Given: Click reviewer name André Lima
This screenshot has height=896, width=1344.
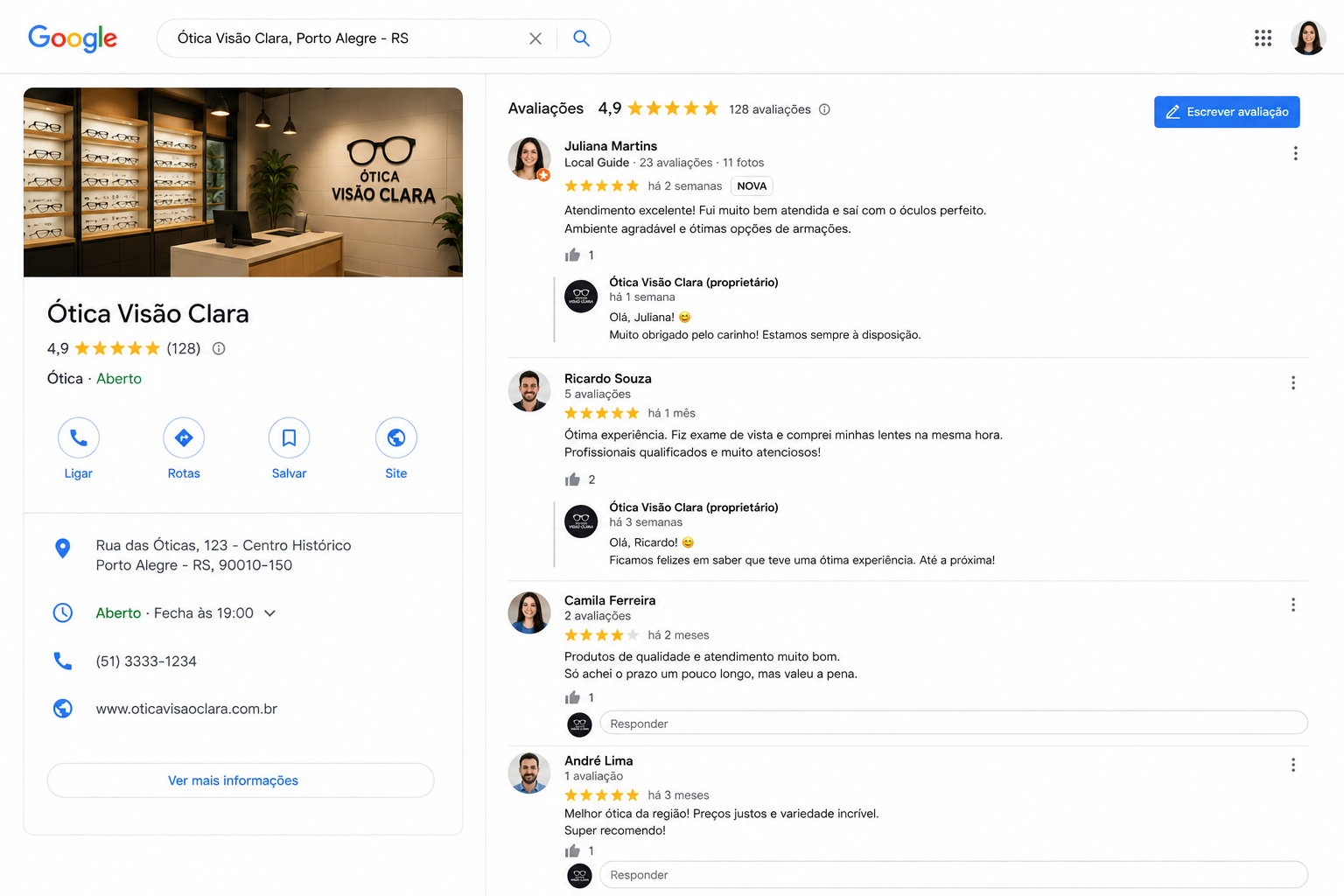Looking at the screenshot, I should (598, 761).
